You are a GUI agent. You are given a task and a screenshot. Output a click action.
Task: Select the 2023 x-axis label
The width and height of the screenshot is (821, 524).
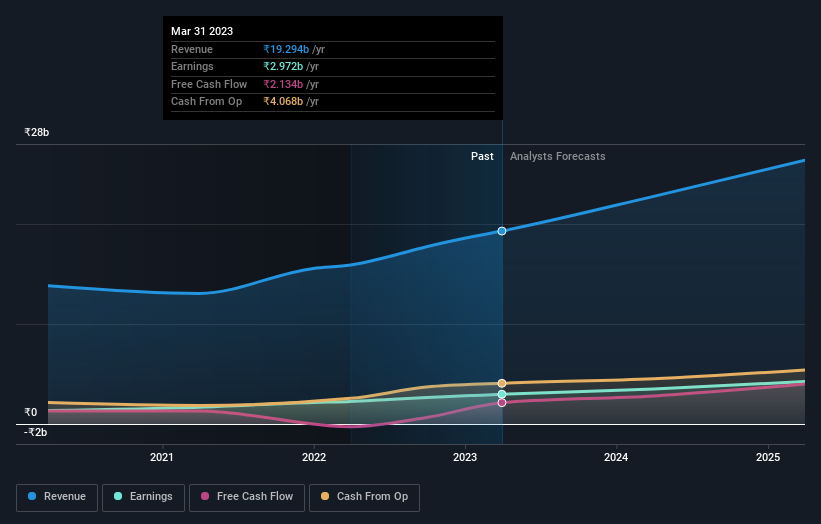(465, 457)
